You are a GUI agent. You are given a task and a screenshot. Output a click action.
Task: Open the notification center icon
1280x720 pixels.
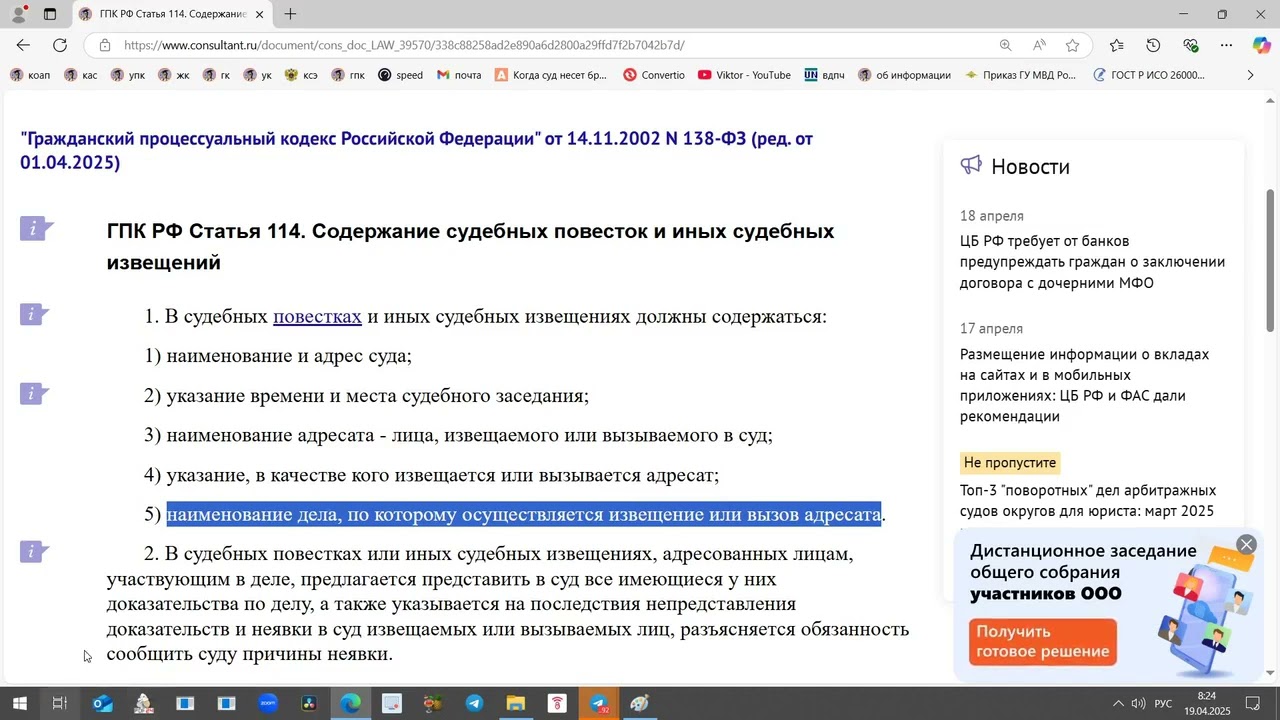click(x=1252, y=704)
